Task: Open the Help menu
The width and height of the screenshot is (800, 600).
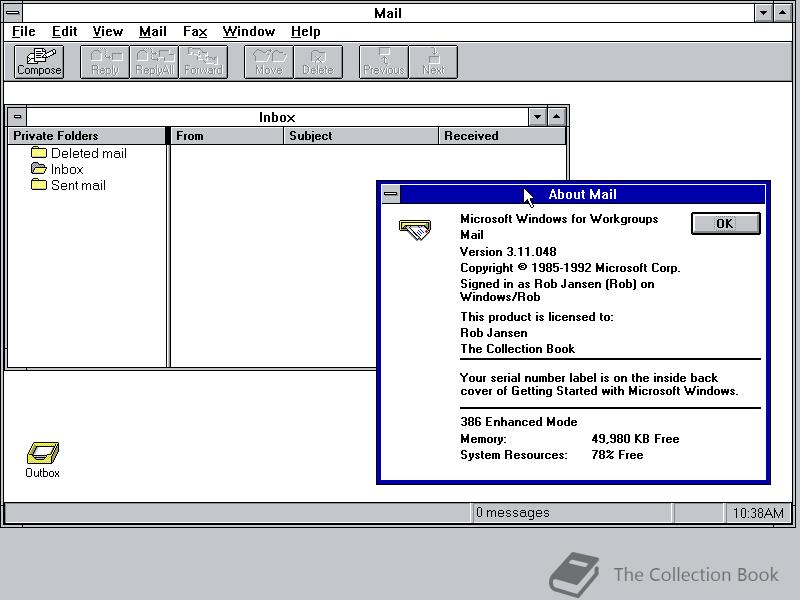Action: click(x=306, y=32)
